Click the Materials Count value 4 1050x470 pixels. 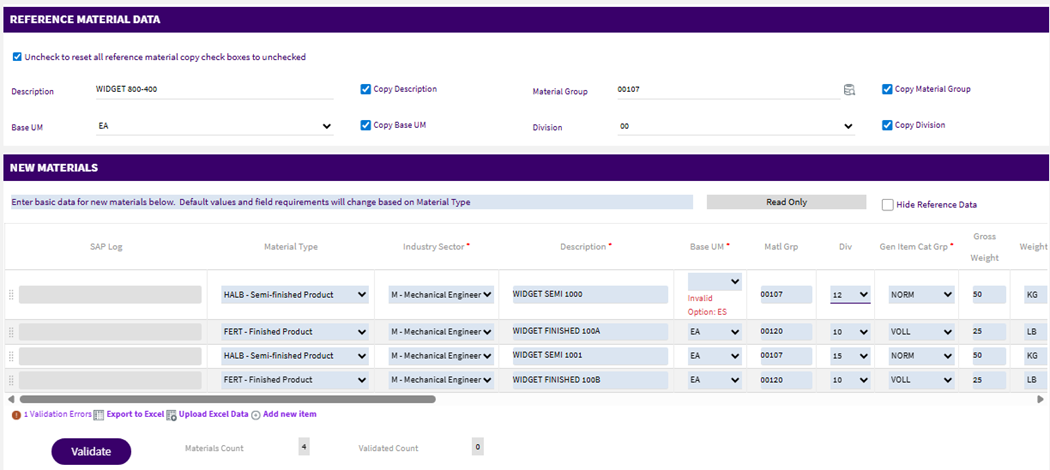coord(303,447)
